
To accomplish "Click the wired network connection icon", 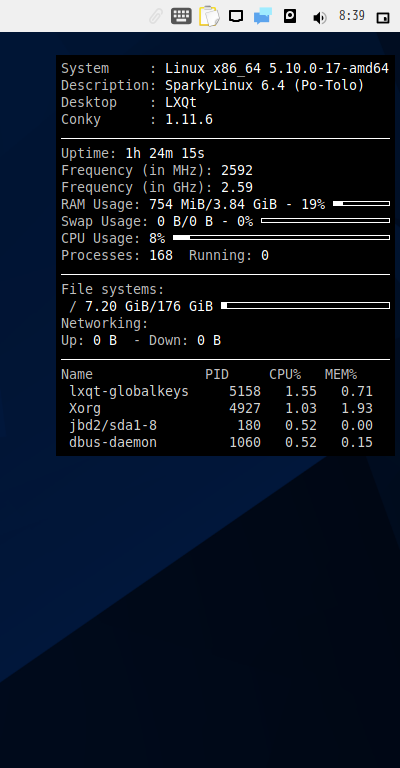I will 236,16.
